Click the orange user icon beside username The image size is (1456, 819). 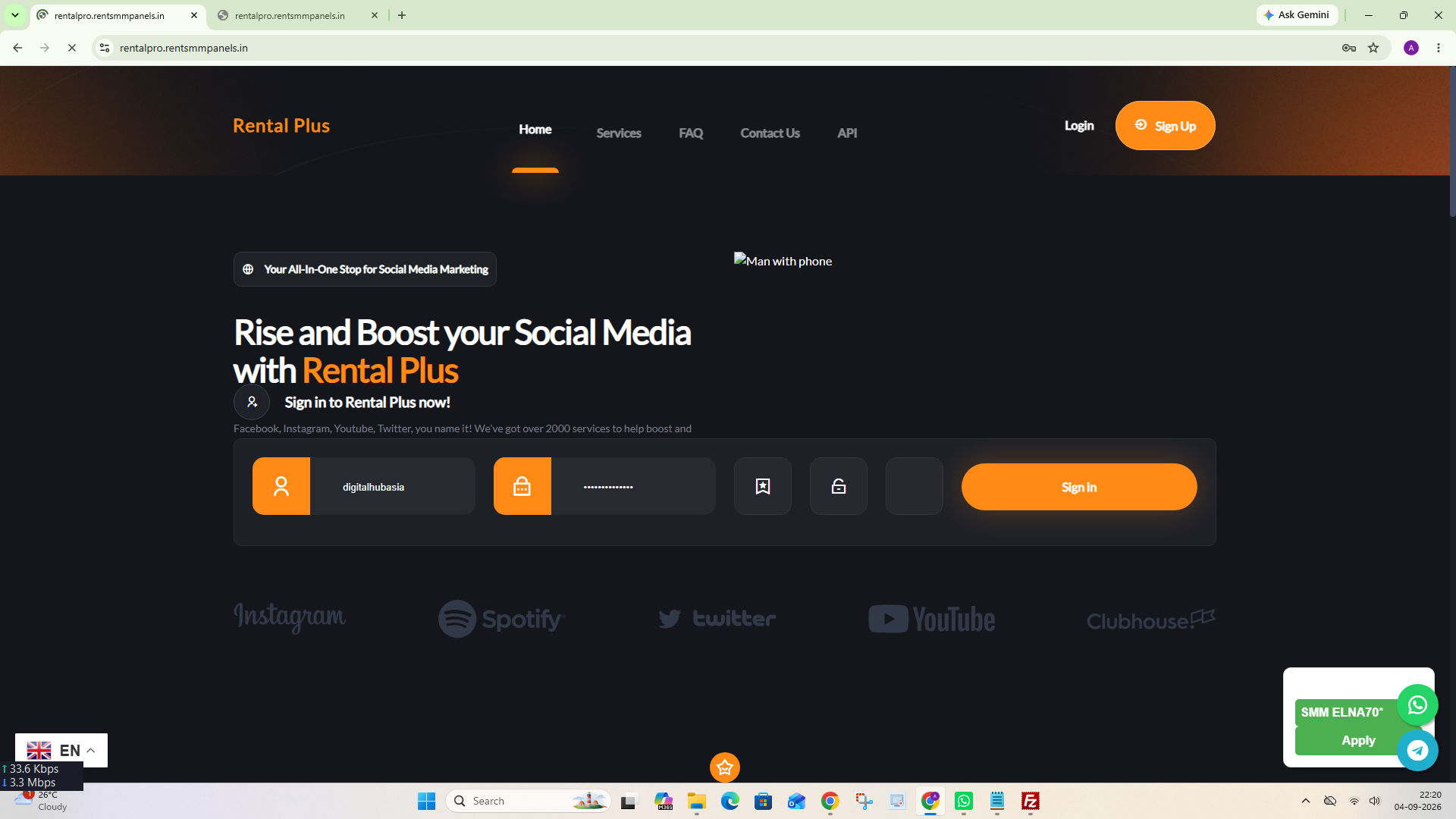281,486
